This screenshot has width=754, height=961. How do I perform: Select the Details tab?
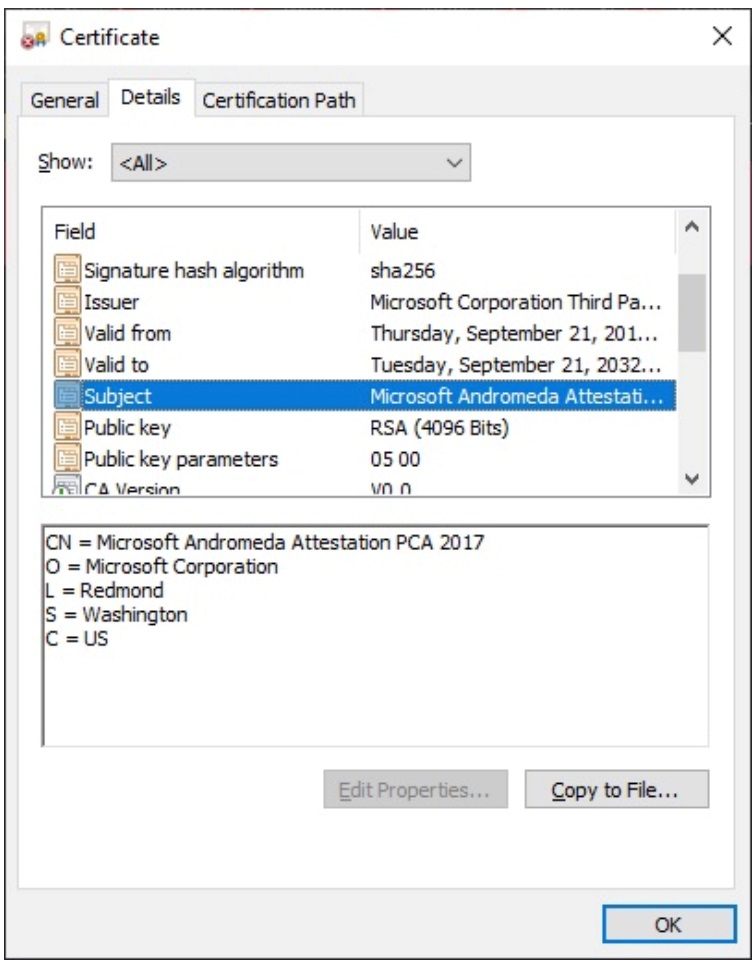tap(150, 98)
